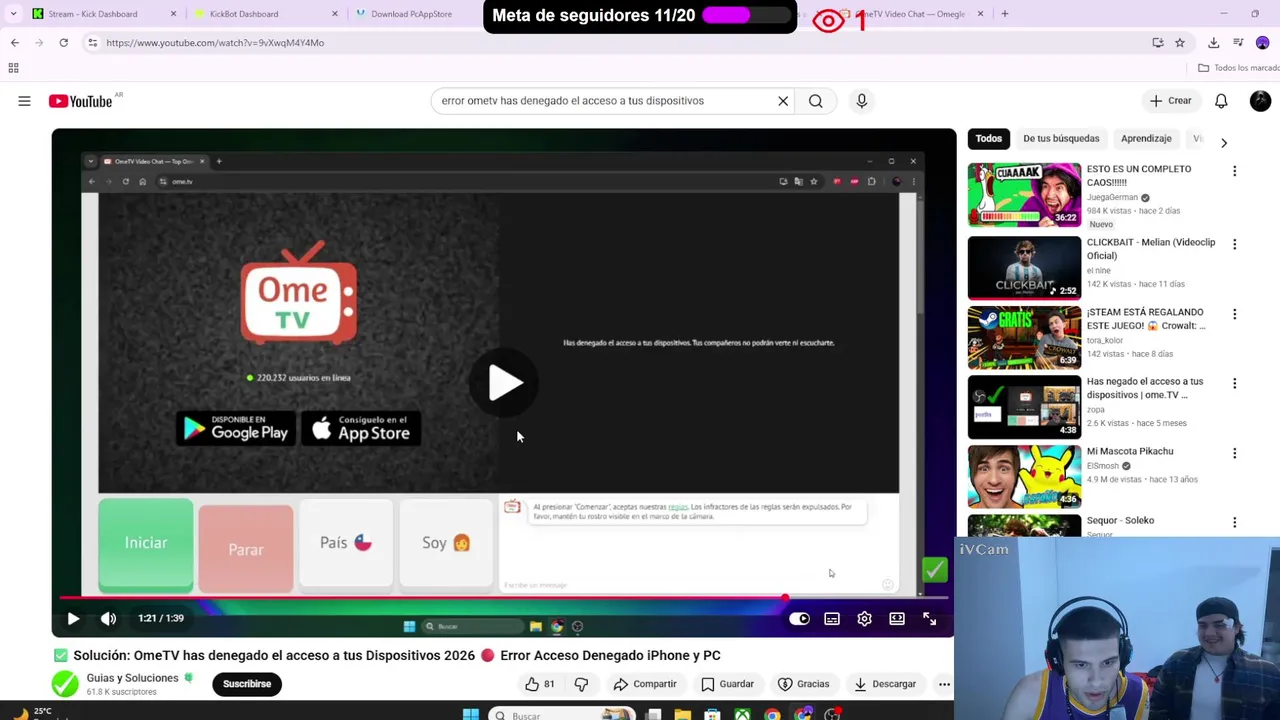1280x720 pixels.
Task: Open Todos los marcadores bookmarks folder
Action: tap(1239, 68)
